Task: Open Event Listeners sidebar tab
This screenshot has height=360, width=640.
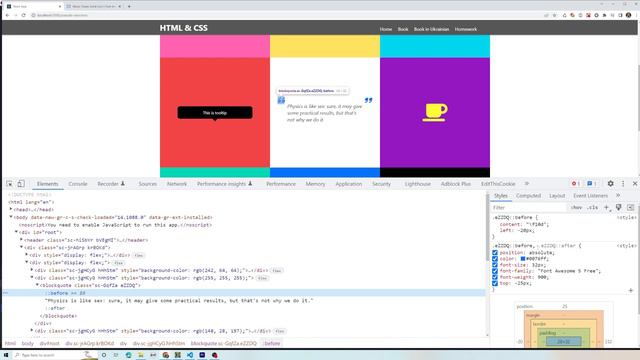Action: [x=590, y=196]
